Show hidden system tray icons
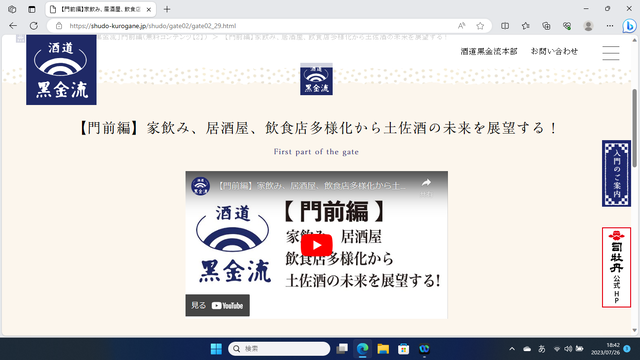 [512, 349]
